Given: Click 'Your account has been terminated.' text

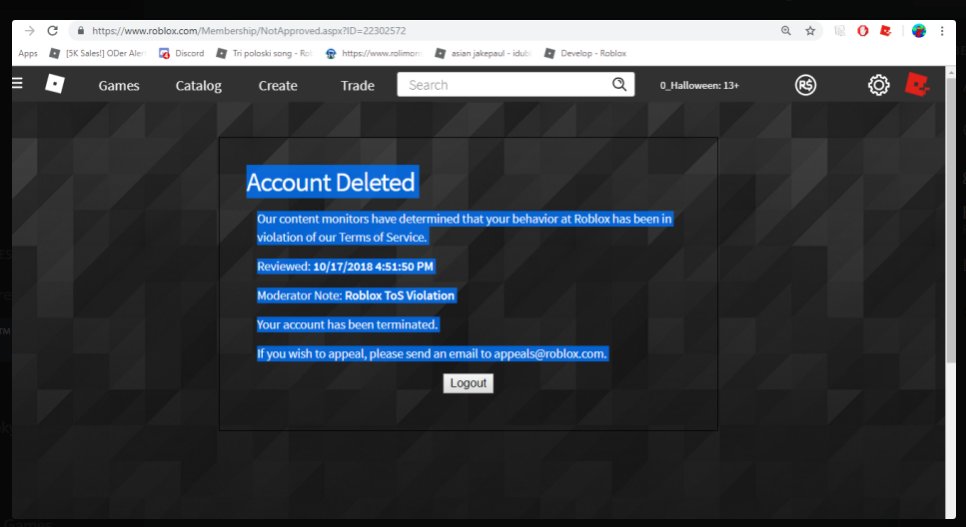Looking at the screenshot, I should pos(347,324).
